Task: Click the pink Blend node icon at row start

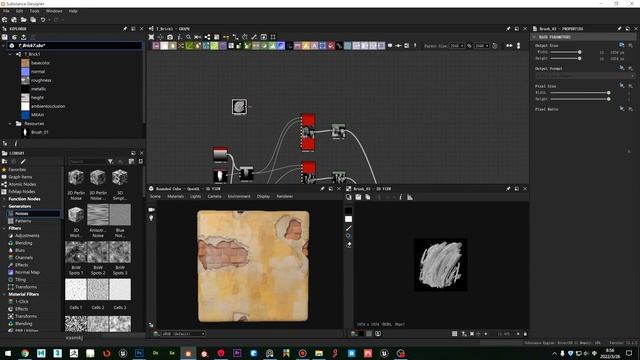Action: click(x=156, y=46)
